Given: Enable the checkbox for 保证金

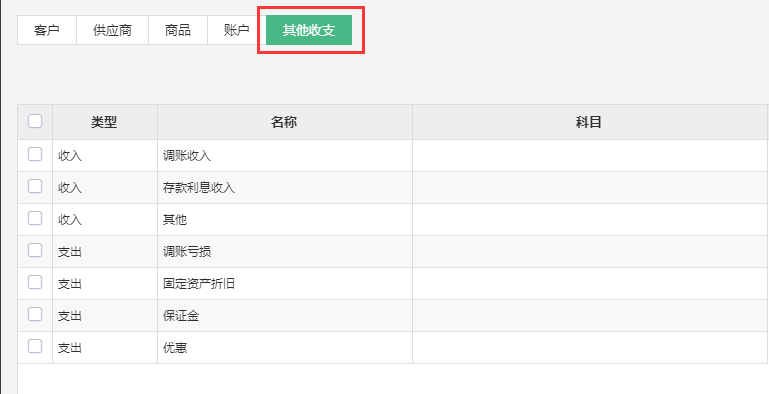Looking at the screenshot, I should click(35, 315).
